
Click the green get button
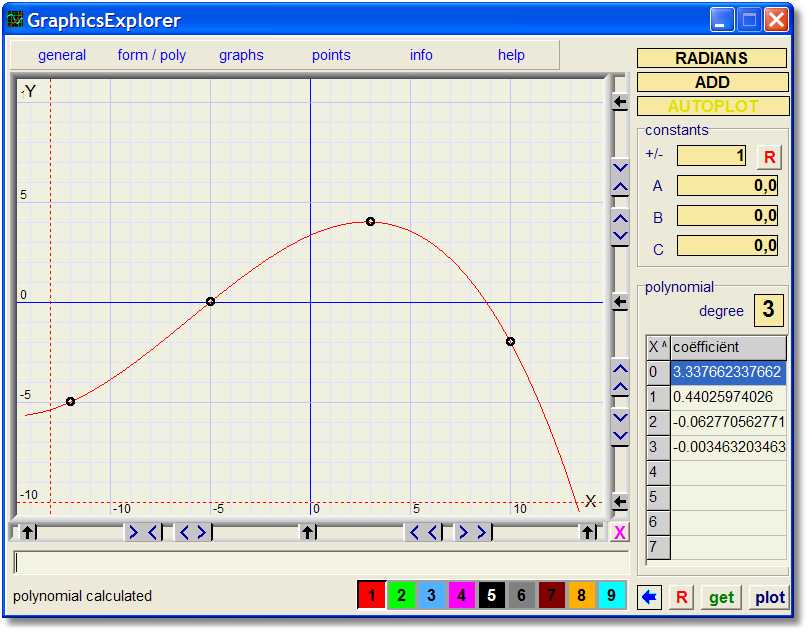pyautogui.click(x=721, y=597)
